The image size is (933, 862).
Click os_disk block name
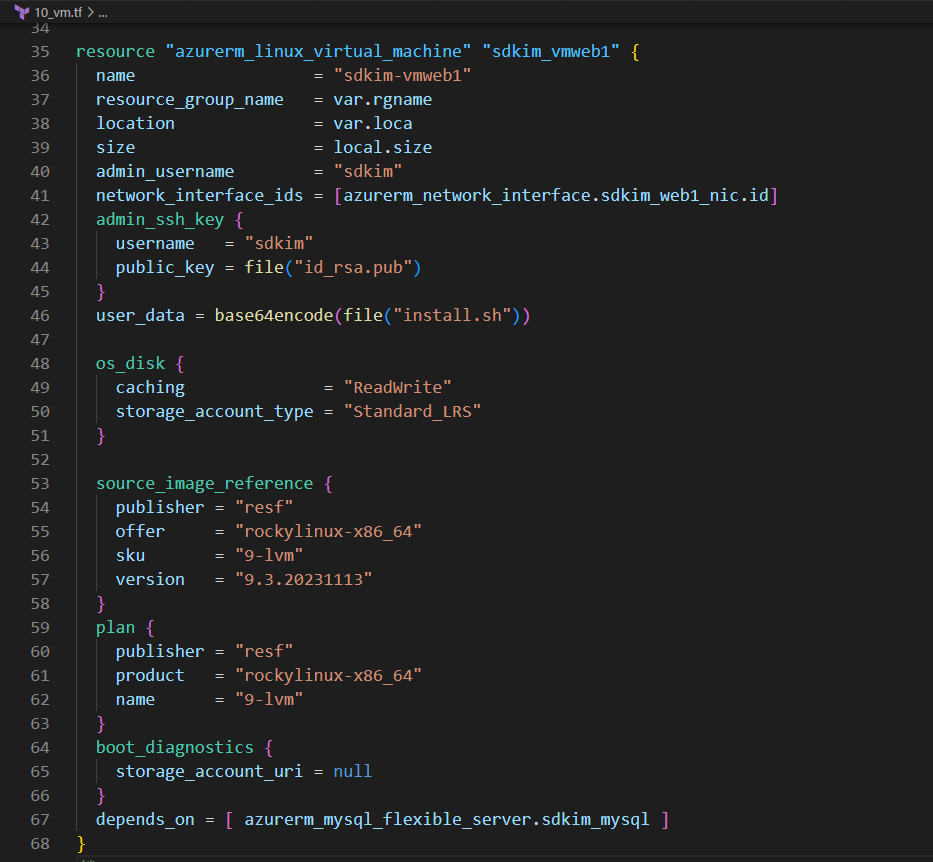(x=130, y=363)
